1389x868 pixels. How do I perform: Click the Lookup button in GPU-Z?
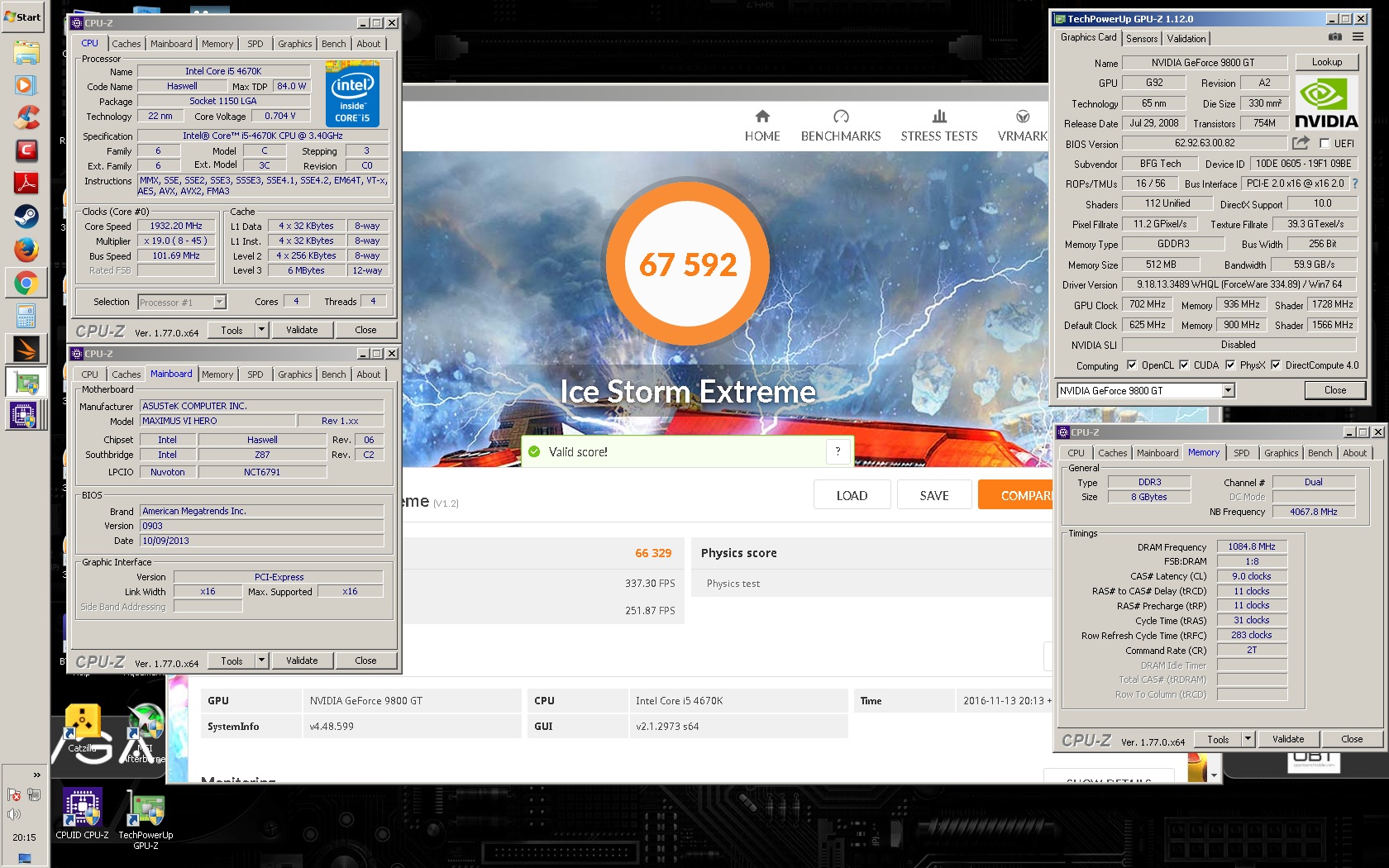pos(1327,62)
